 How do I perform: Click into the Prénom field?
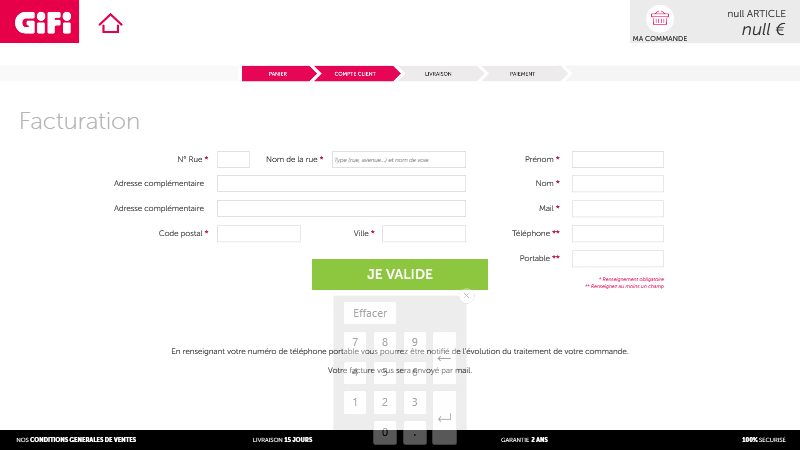click(x=617, y=159)
